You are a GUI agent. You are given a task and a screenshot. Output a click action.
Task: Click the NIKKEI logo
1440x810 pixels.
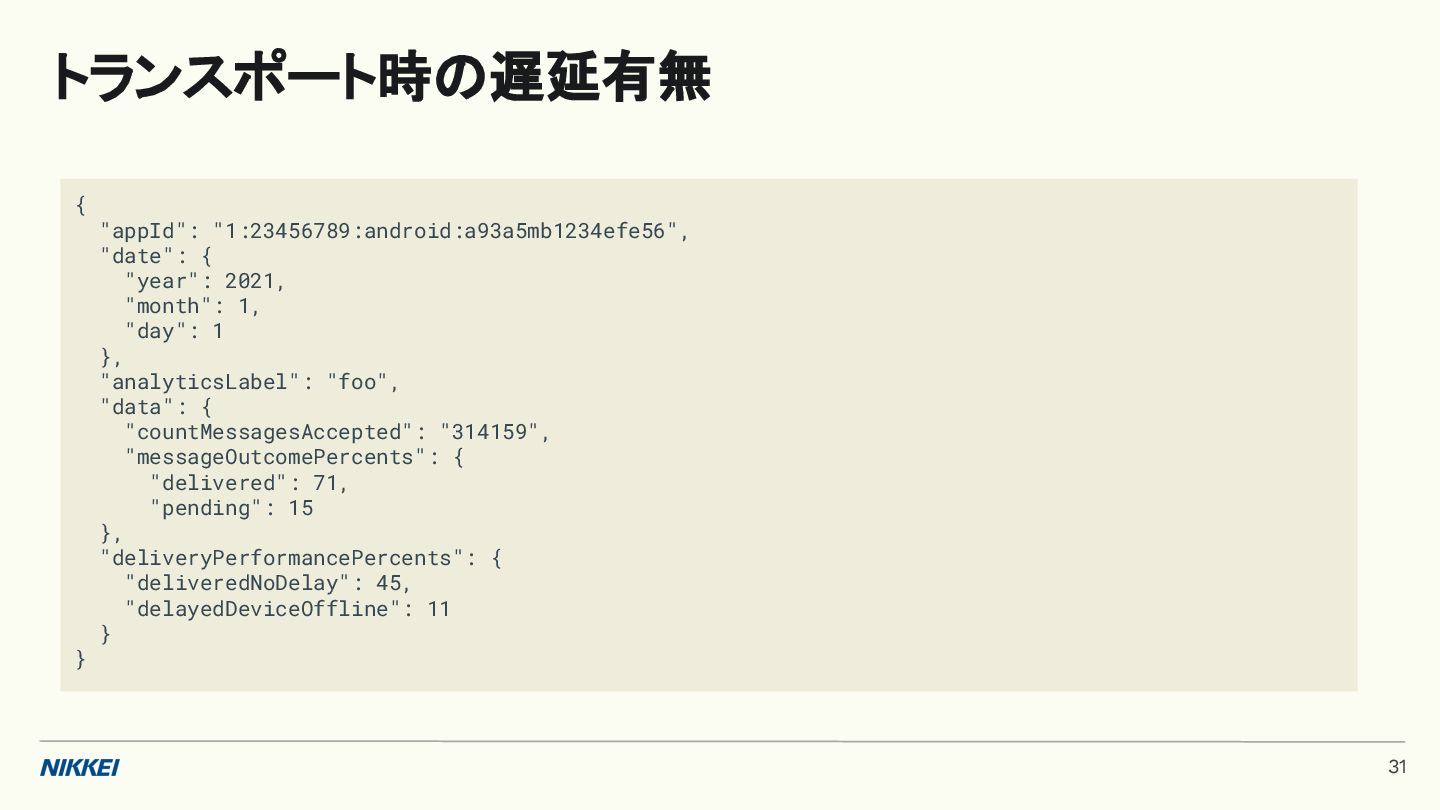click(x=79, y=768)
